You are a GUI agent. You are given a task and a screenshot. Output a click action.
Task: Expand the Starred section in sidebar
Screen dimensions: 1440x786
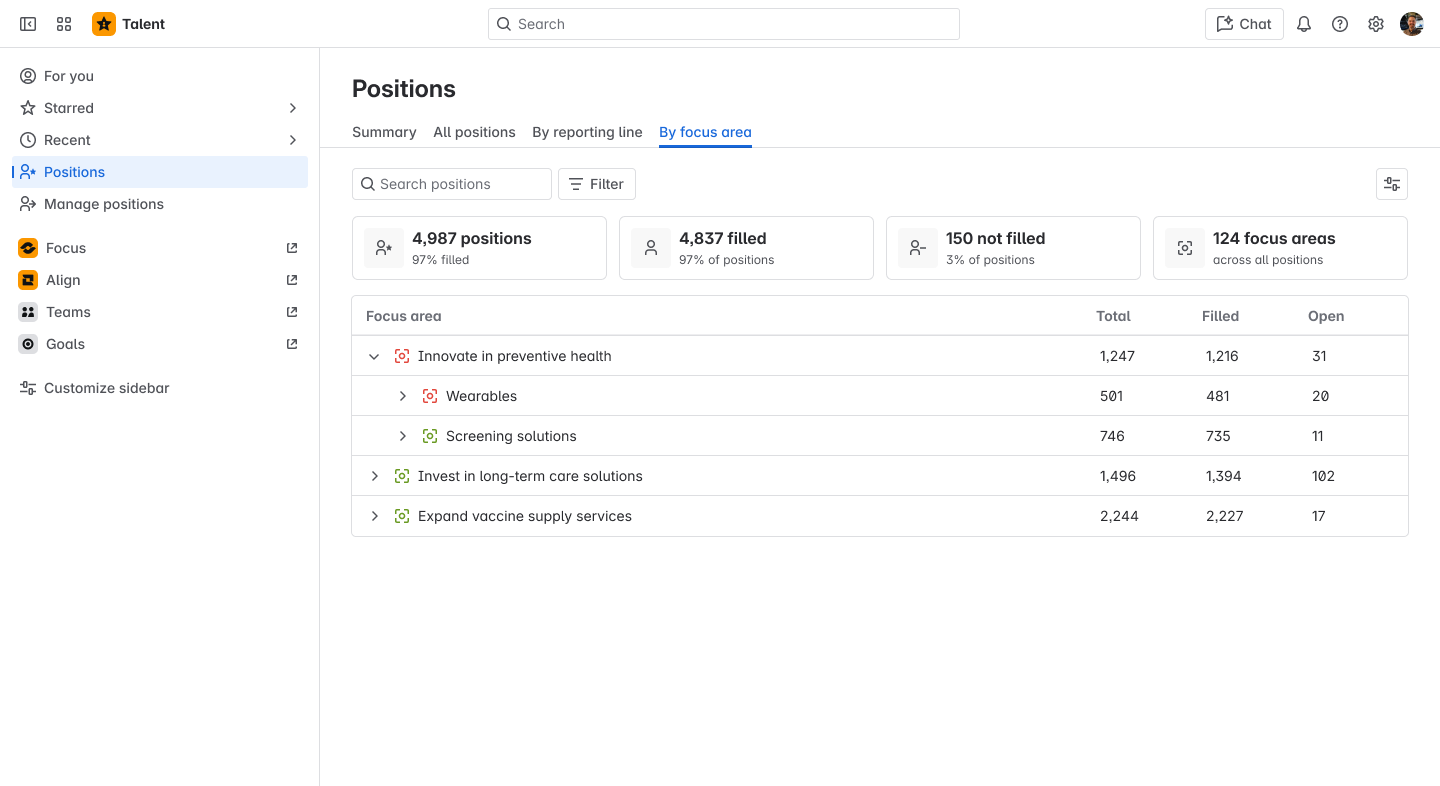pyautogui.click(x=293, y=108)
